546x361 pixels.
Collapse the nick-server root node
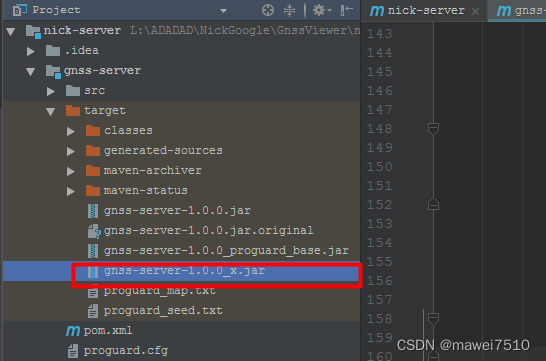click(x=10, y=32)
